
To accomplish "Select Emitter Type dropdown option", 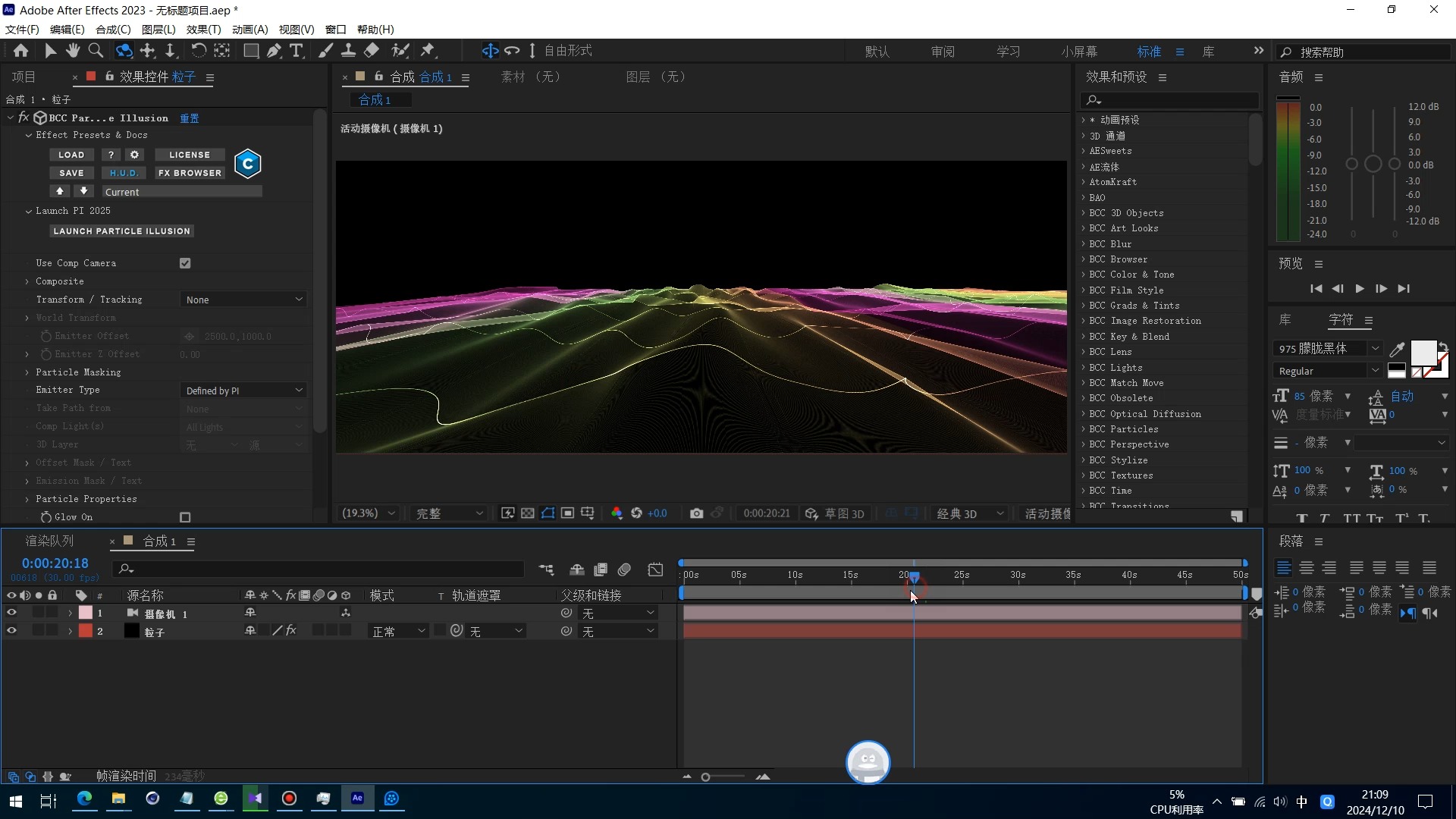I will click(x=243, y=390).
